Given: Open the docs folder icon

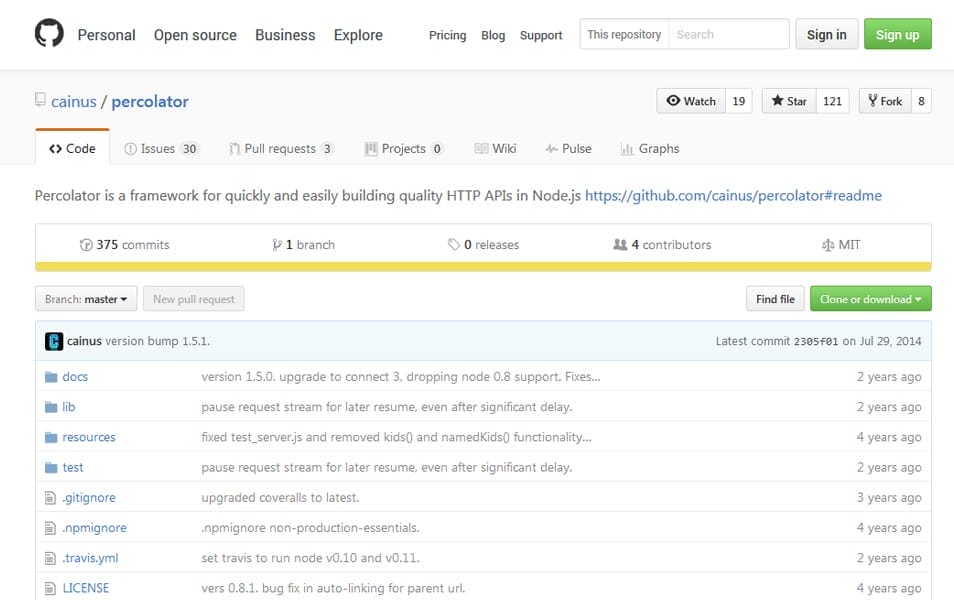Looking at the screenshot, I should pos(51,377).
